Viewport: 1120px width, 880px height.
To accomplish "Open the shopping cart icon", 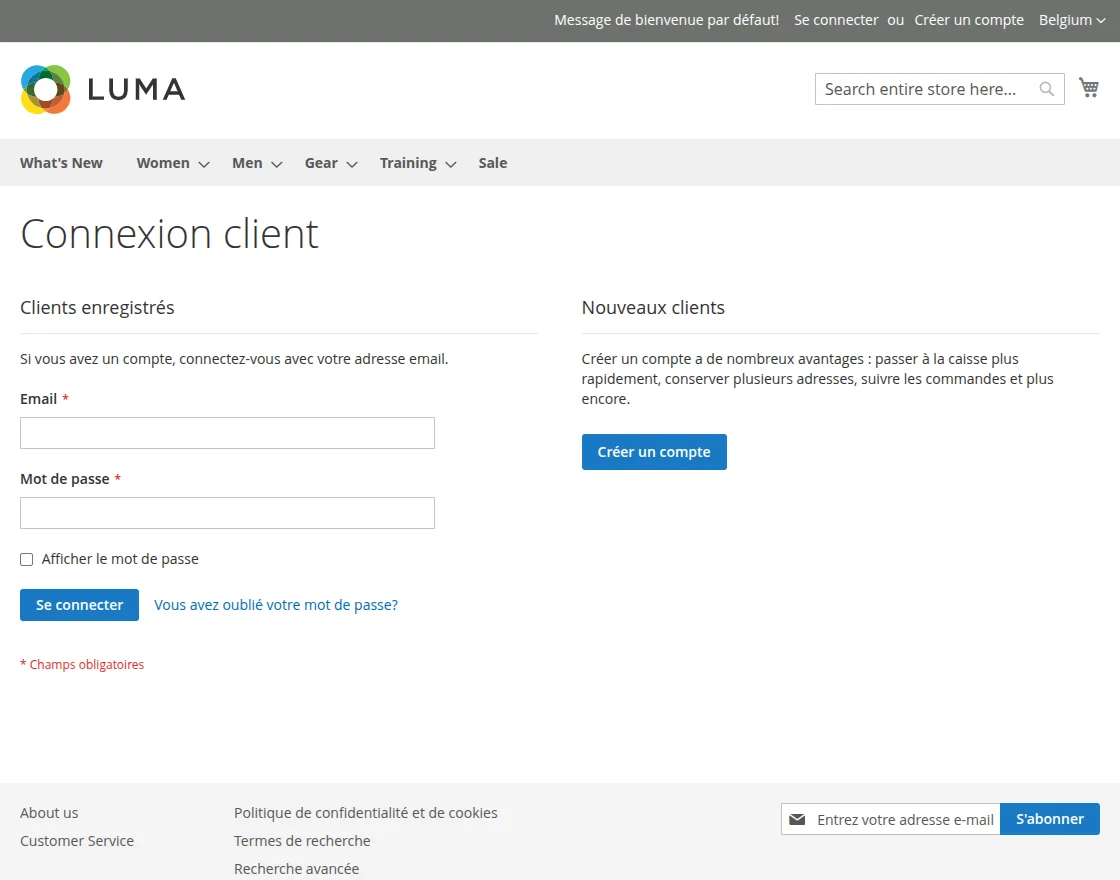I will click(1089, 87).
